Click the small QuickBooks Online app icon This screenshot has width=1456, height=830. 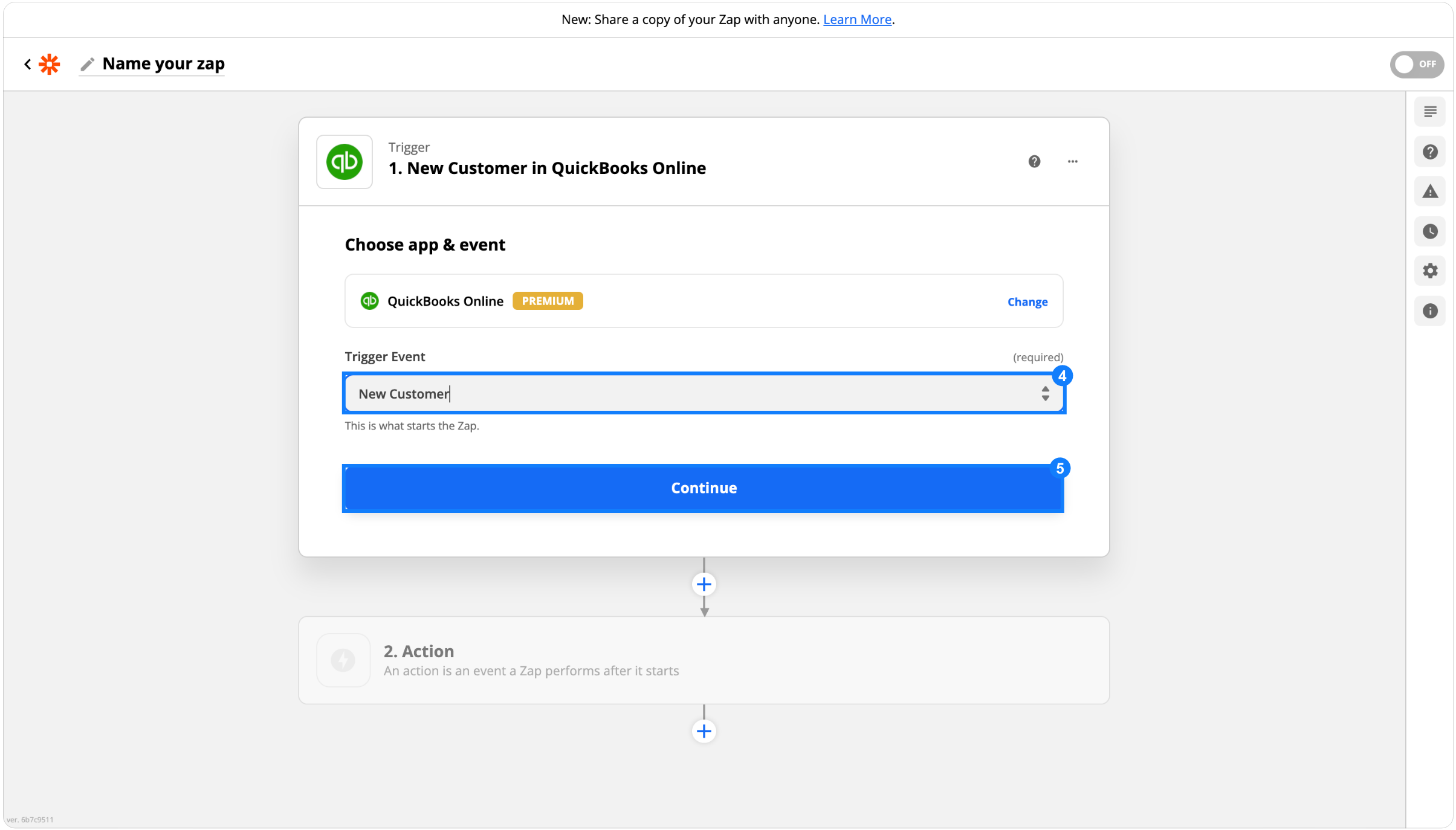(369, 301)
